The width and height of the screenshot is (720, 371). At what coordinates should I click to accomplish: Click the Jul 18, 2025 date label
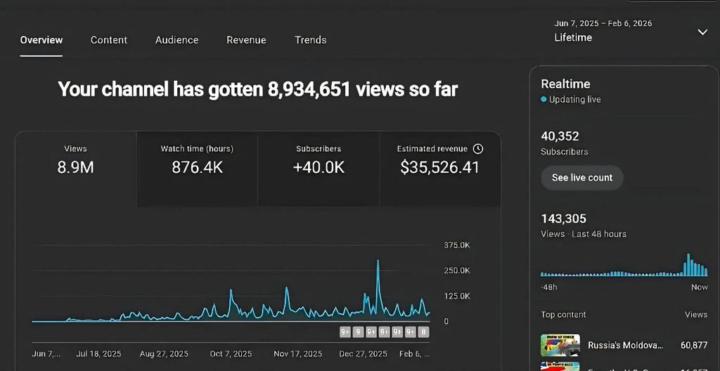[x=99, y=354]
